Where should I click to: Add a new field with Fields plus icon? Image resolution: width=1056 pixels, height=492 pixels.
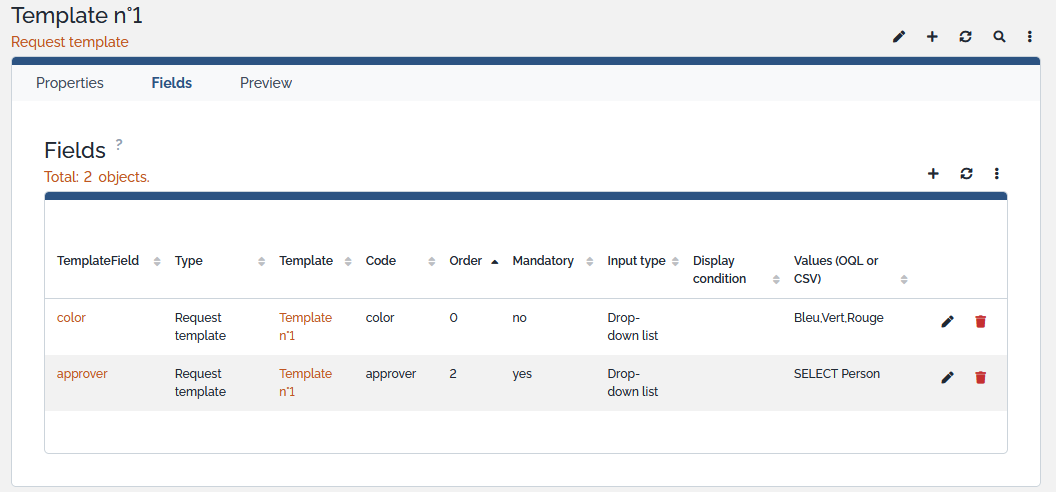pyautogui.click(x=933, y=173)
